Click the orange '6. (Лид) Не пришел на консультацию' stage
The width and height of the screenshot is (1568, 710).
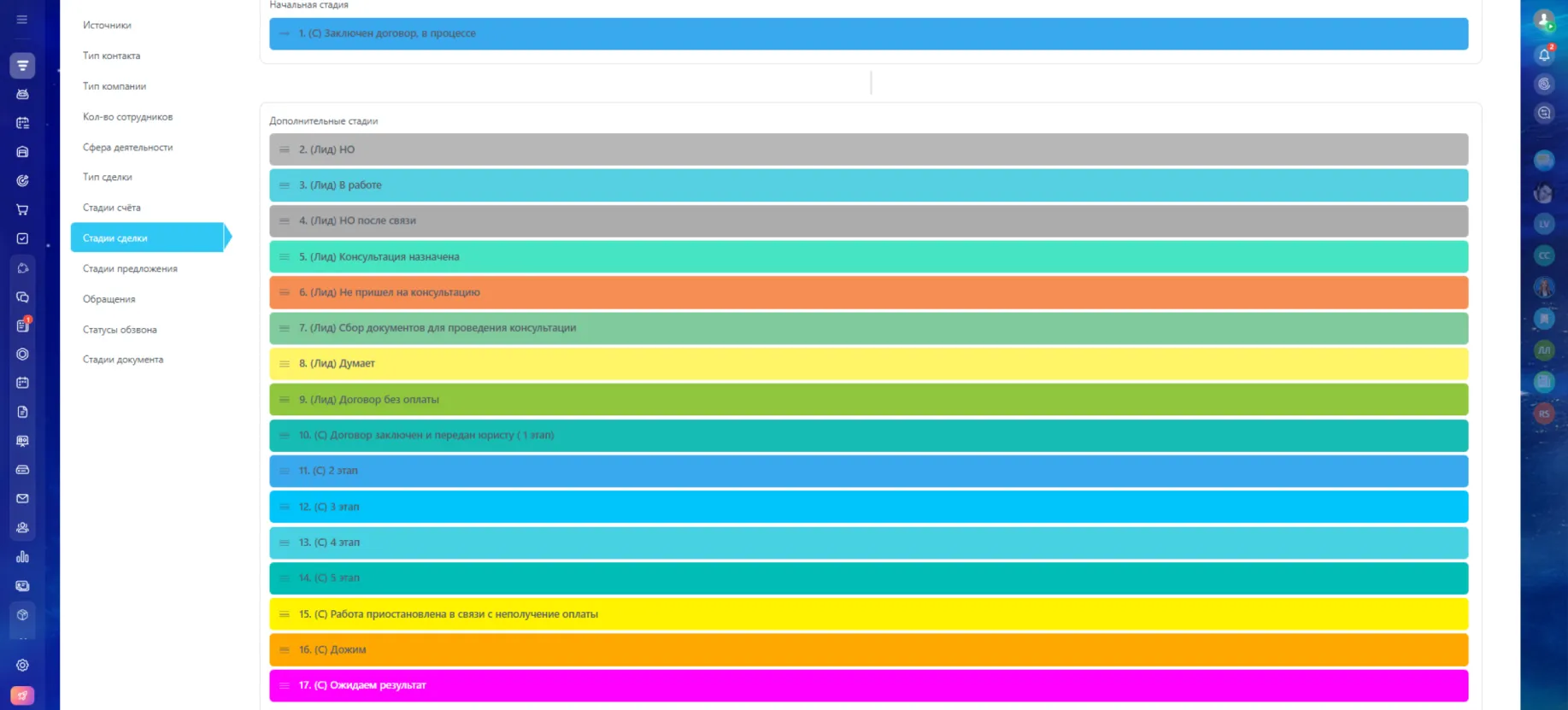coord(868,292)
